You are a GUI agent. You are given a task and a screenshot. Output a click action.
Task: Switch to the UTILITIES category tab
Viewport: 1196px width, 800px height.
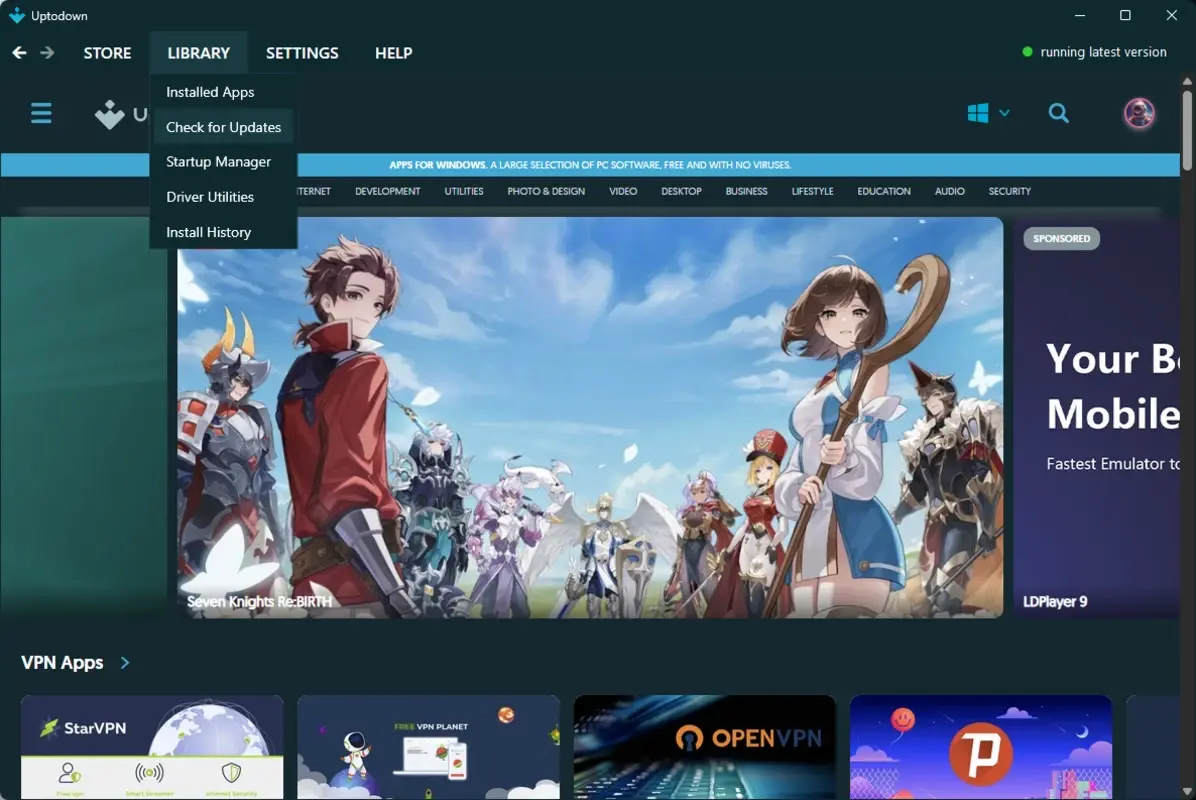point(463,191)
